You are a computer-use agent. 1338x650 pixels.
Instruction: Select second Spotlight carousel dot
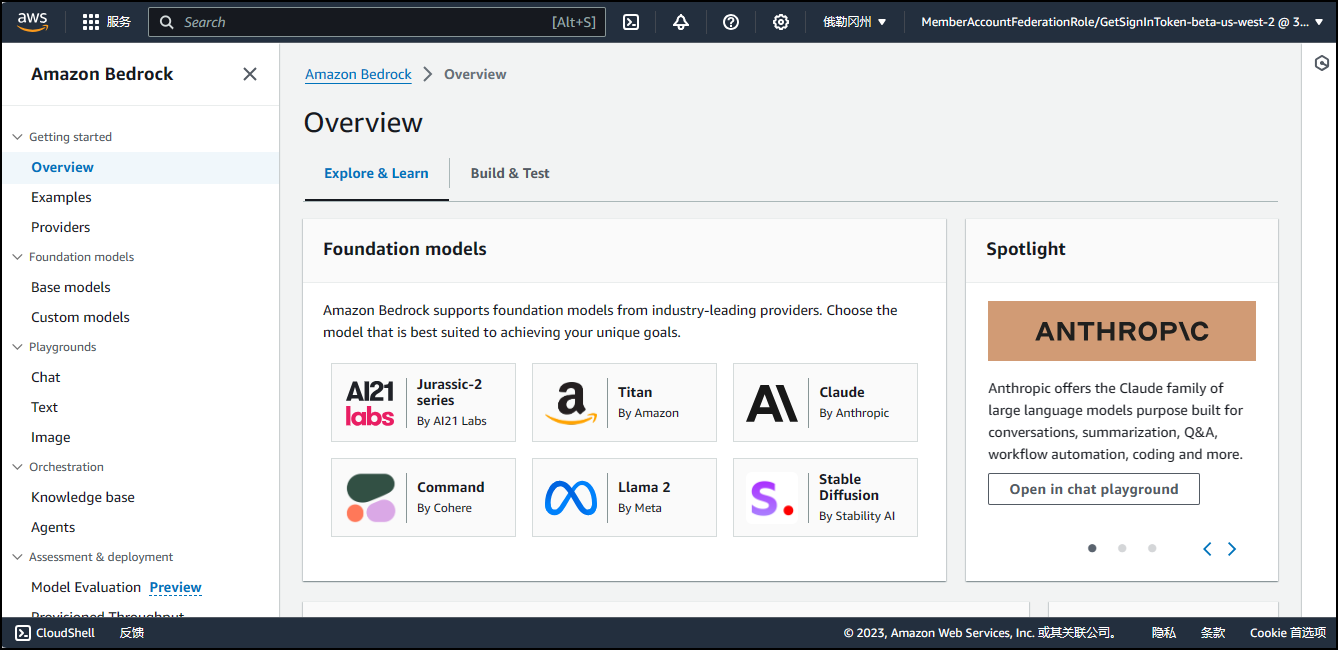tap(1122, 548)
